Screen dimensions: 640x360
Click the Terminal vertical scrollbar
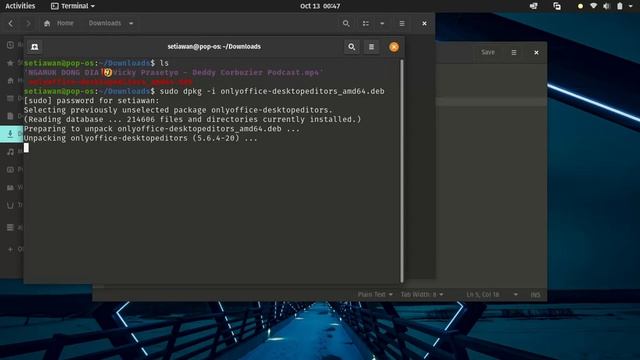[402, 170]
